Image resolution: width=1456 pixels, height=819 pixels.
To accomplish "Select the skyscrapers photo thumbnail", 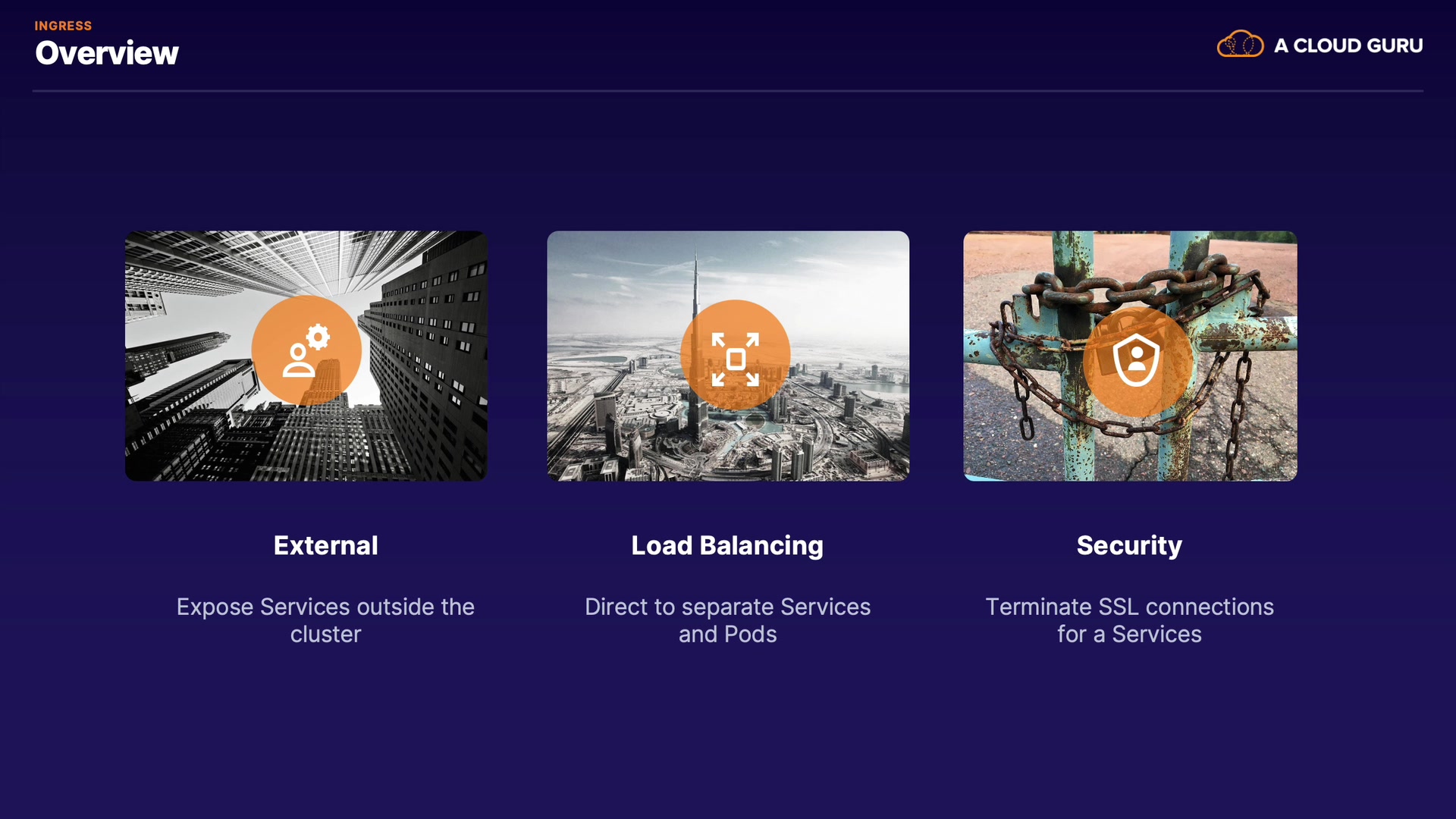I will click(306, 356).
